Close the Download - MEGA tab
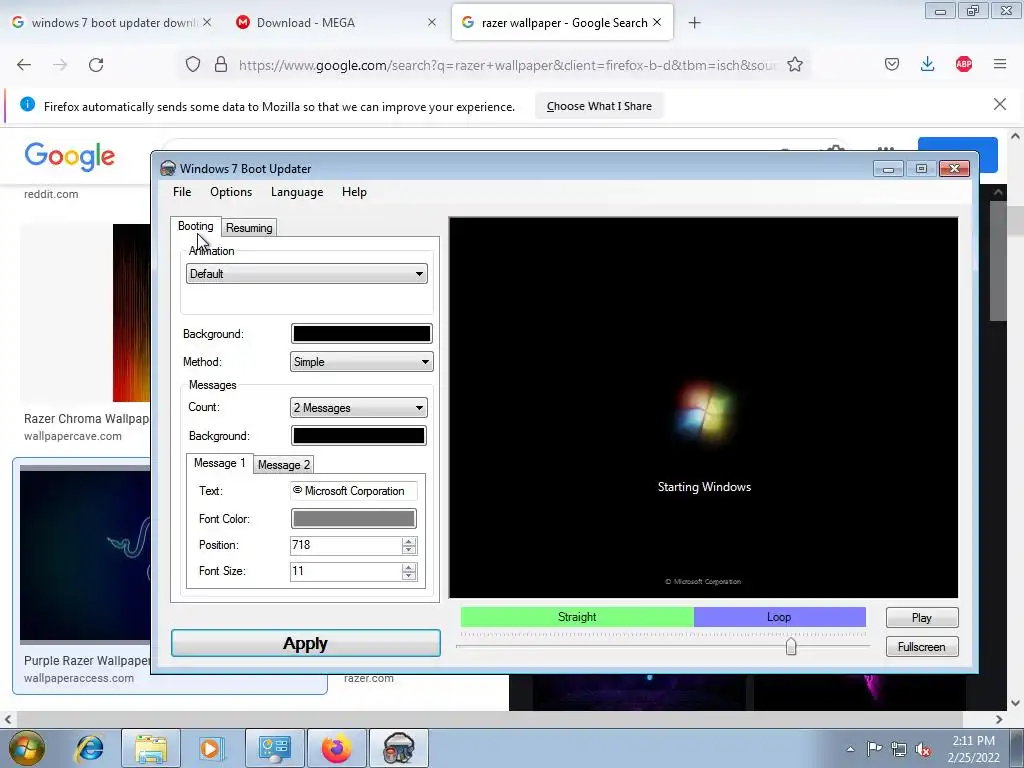 pos(432,22)
